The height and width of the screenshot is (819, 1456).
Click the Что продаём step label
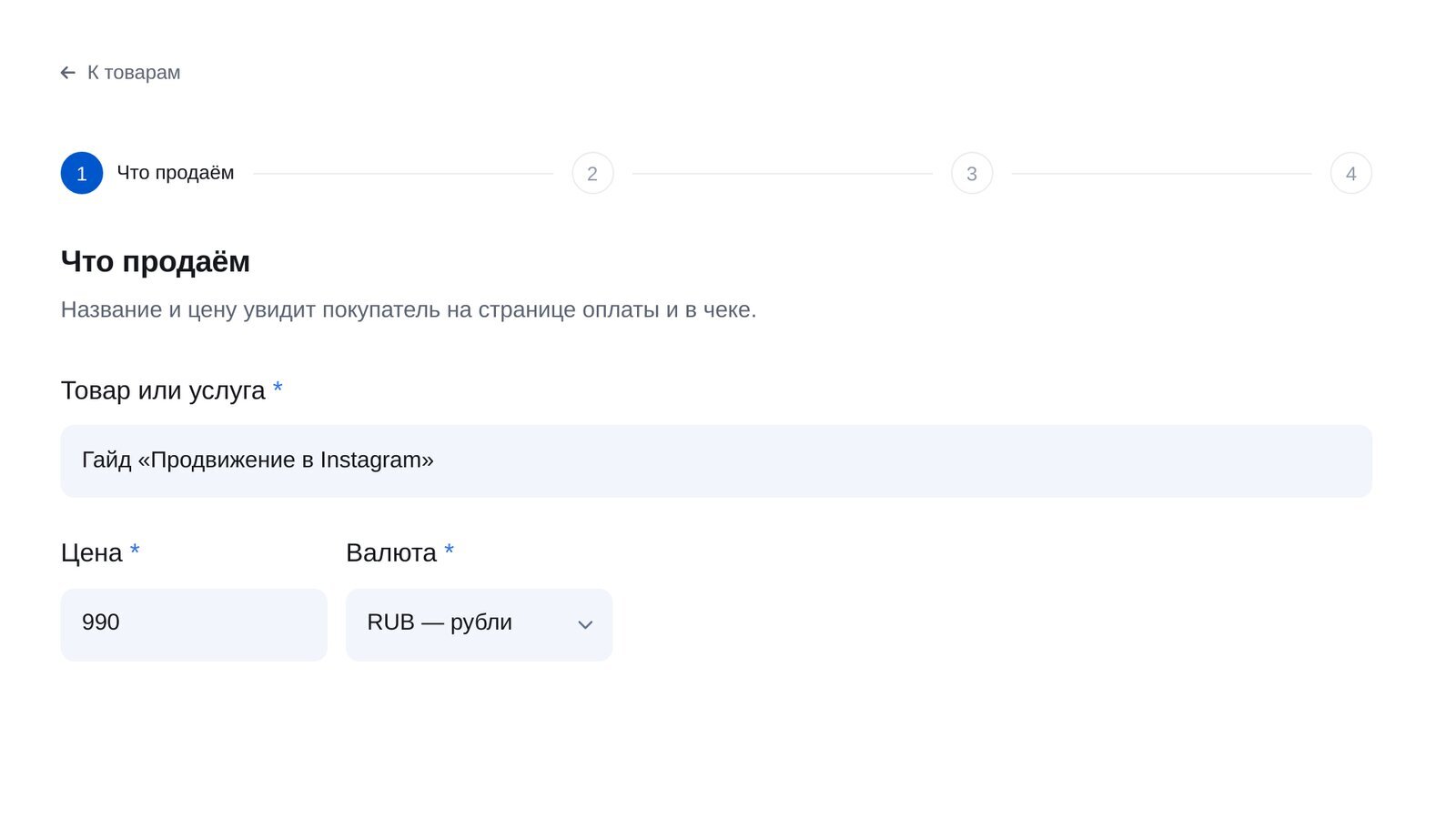pyautogui.click(x=176, y=173)
